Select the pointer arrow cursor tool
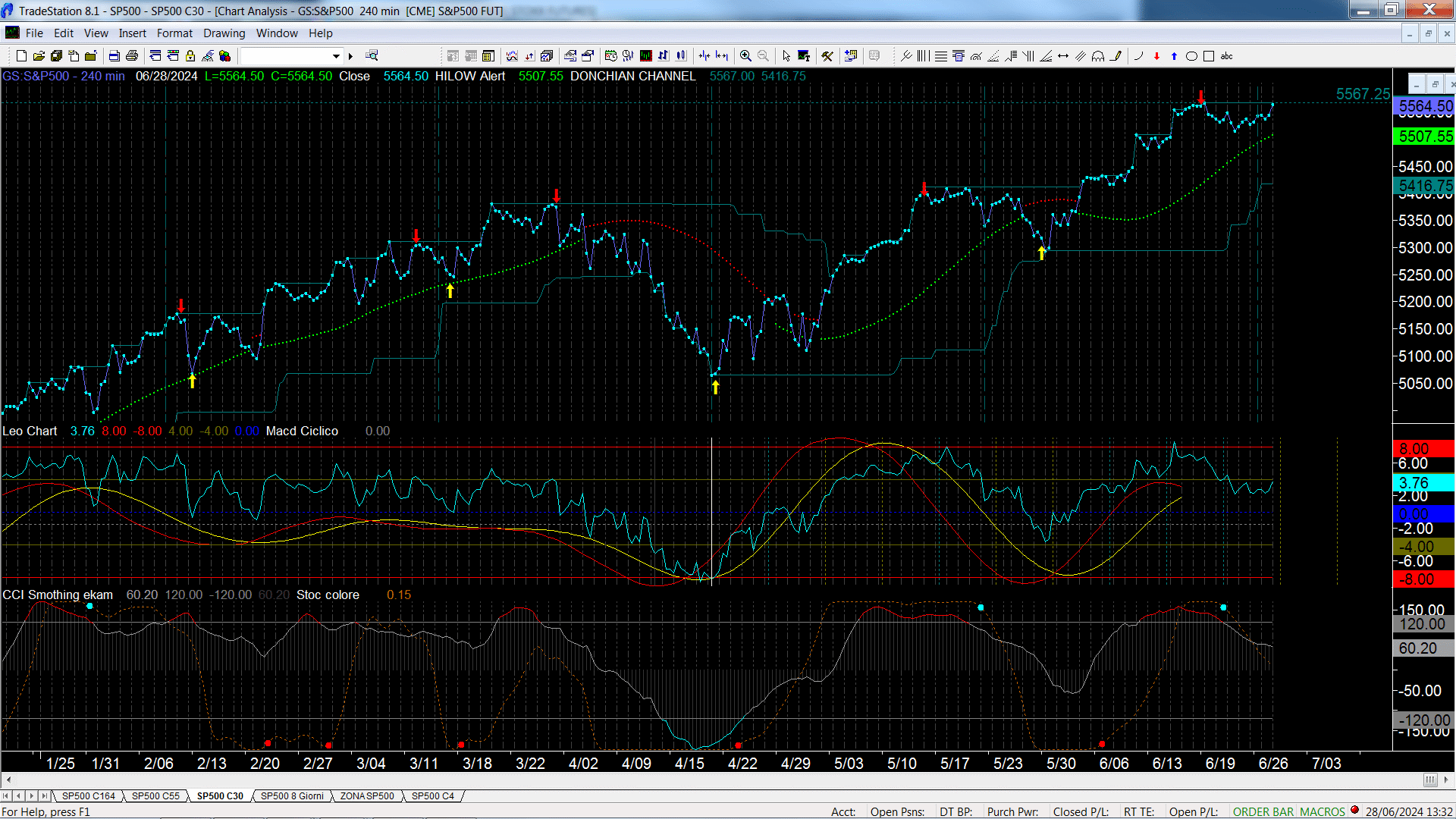 click(786, 56)
